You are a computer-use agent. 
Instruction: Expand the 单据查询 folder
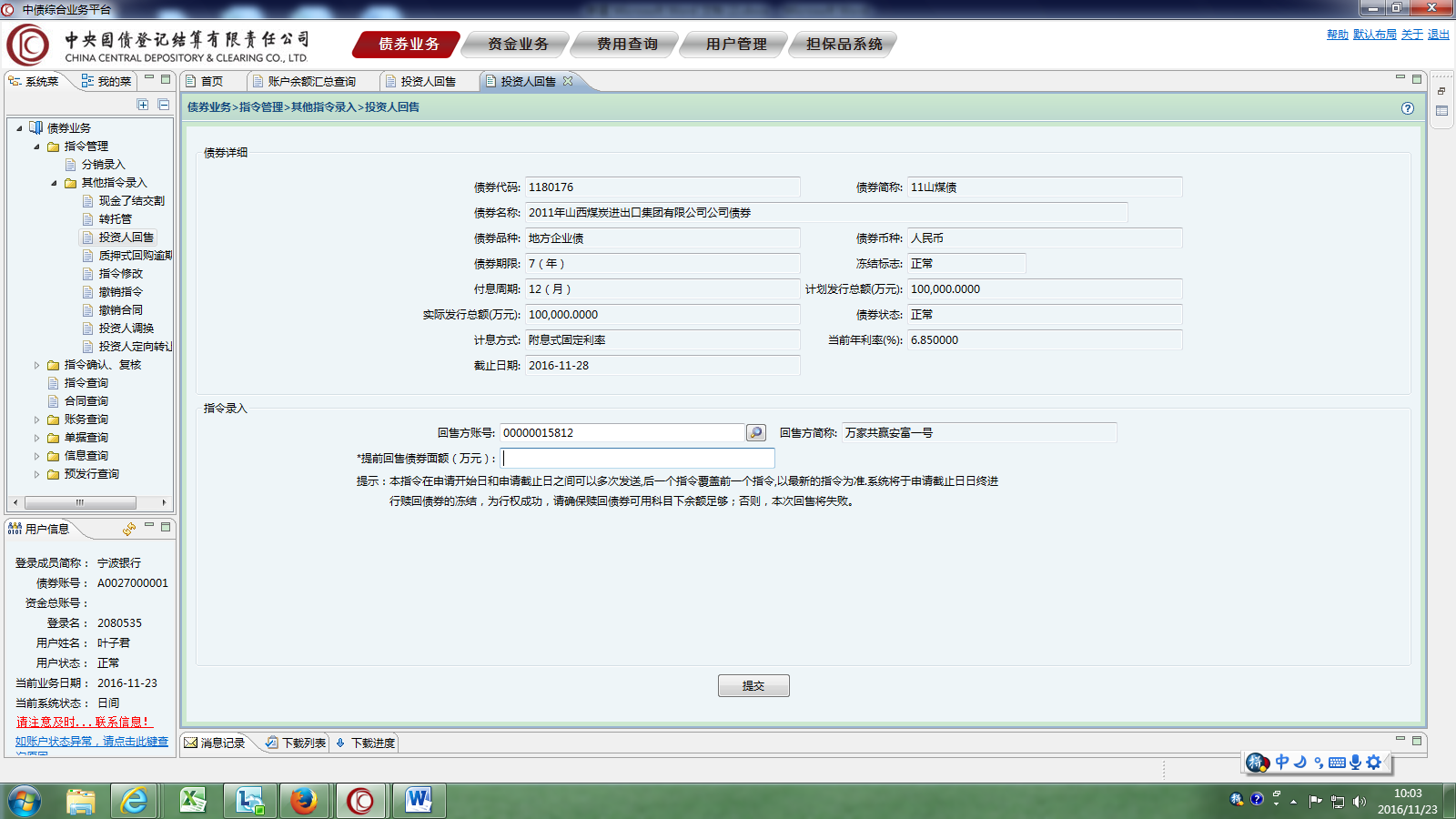pos(36,438)
